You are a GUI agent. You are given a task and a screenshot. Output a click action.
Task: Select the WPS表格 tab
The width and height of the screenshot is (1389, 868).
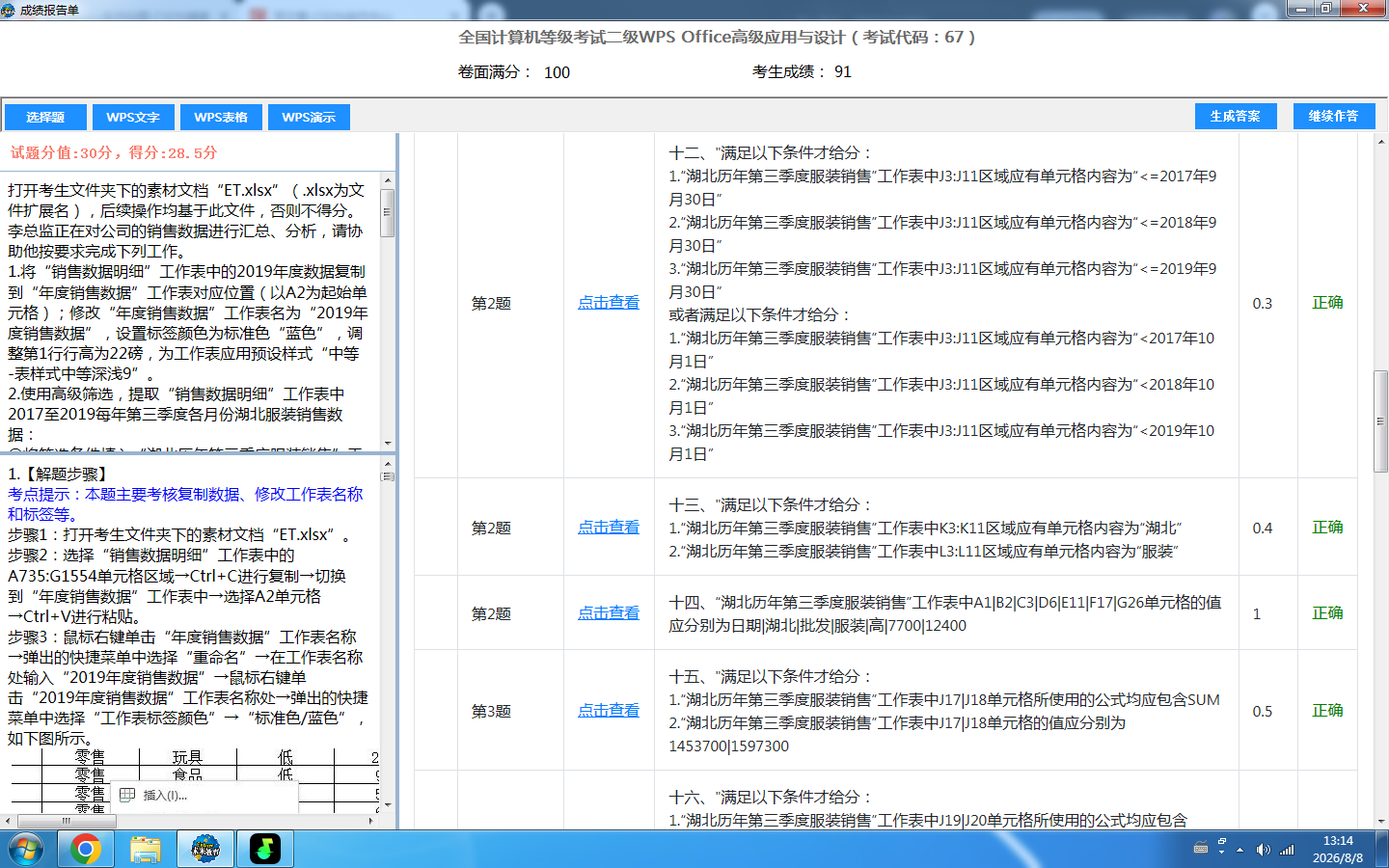tap(221, 117)
